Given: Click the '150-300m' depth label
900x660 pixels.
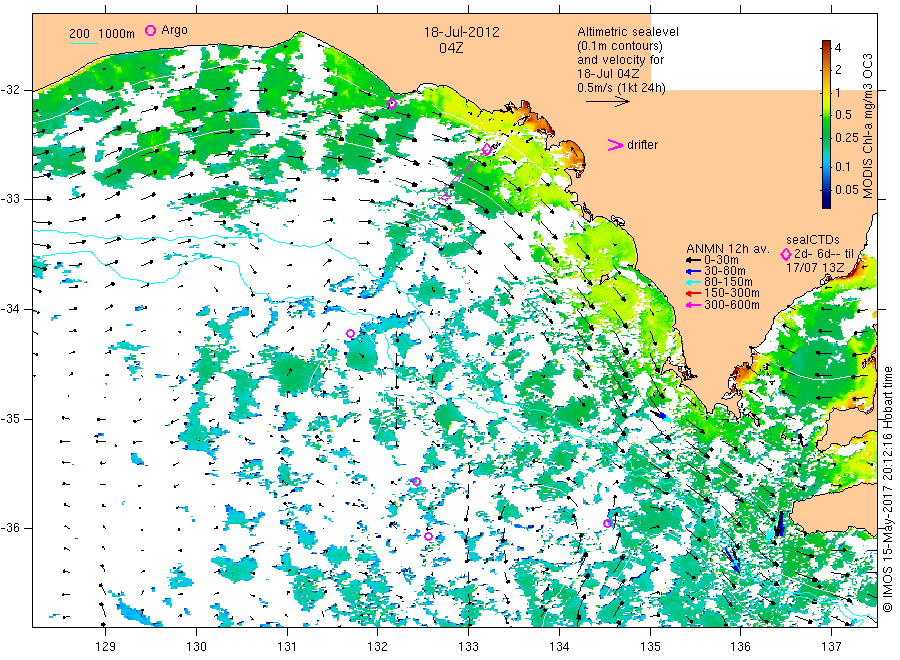Looking at the screenshot, I should pyautogui.click(x=732, y=293).
